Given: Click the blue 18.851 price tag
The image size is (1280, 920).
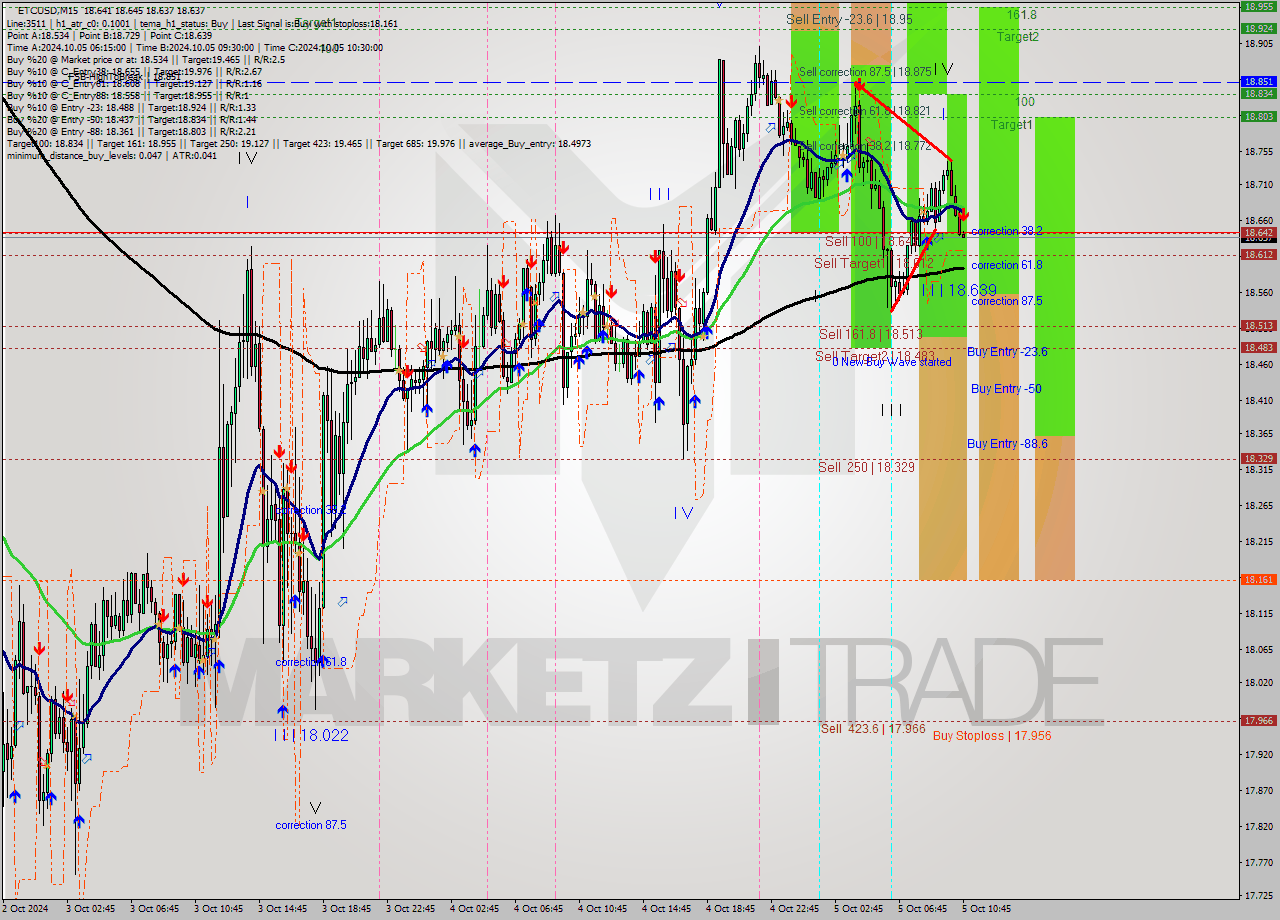Looking at the screenshot, I should [x=1259, y=81].
